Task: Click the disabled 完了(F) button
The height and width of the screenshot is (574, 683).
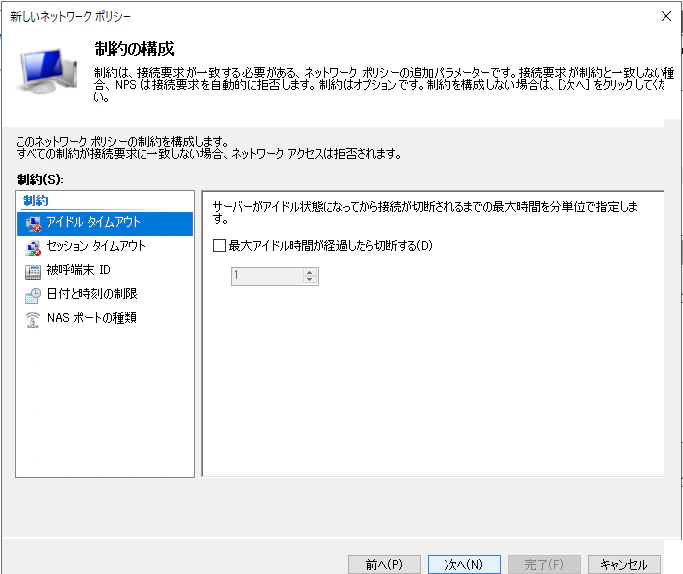Action: 544,564
